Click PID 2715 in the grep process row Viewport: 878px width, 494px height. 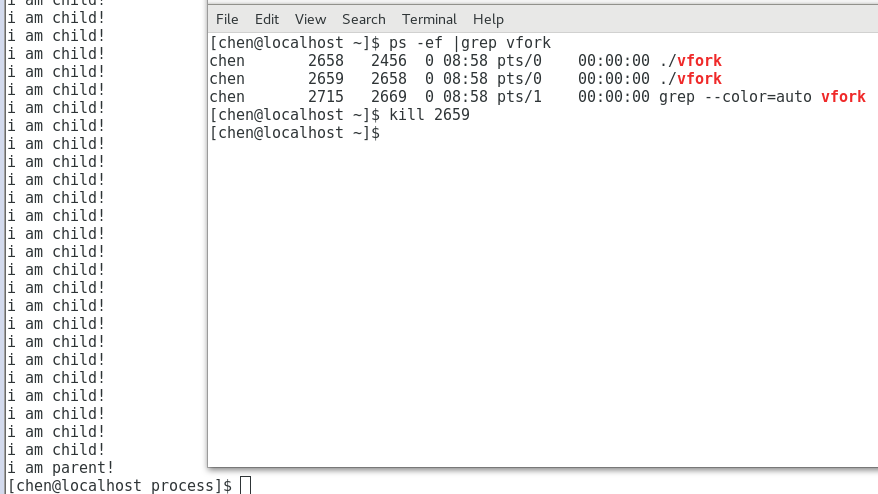[x=326, y=97]
